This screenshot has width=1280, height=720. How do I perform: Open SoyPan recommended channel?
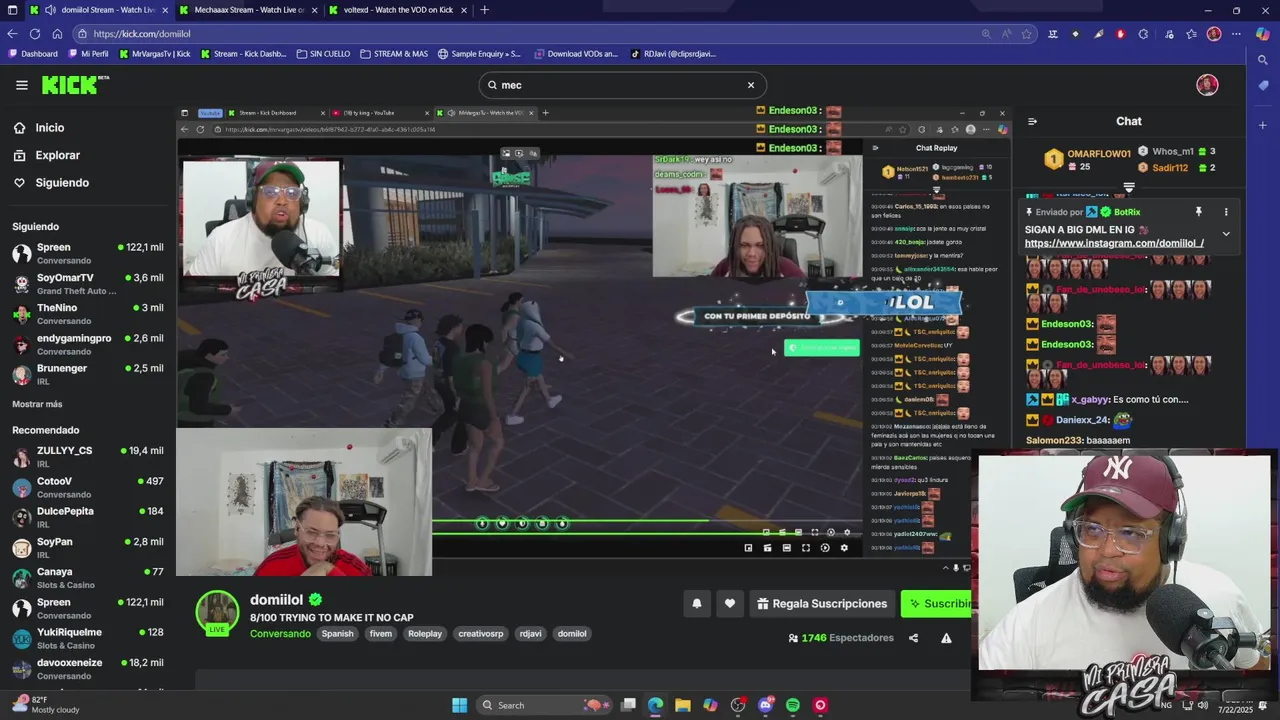[x=88, y=548]
